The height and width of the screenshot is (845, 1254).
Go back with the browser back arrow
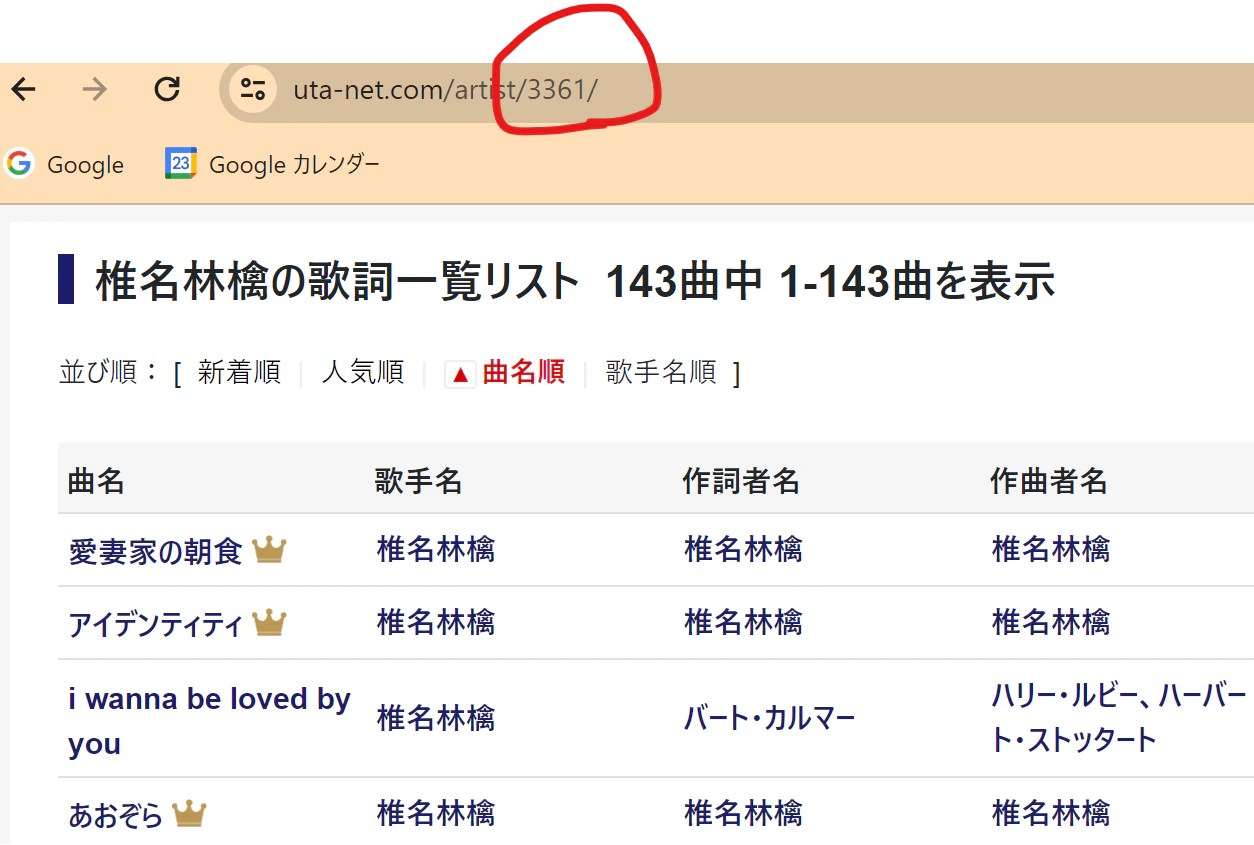[23, 90]
